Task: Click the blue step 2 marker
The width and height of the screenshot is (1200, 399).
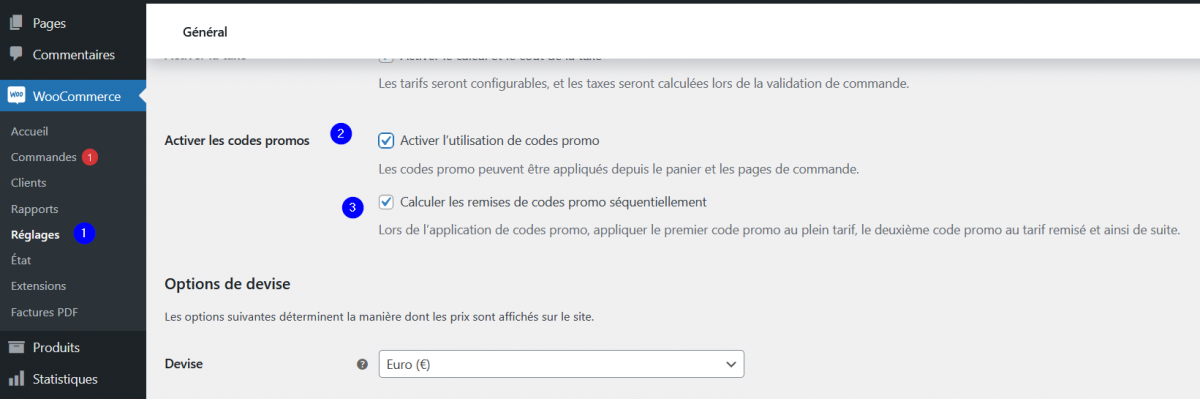Action: click(342, 133)
